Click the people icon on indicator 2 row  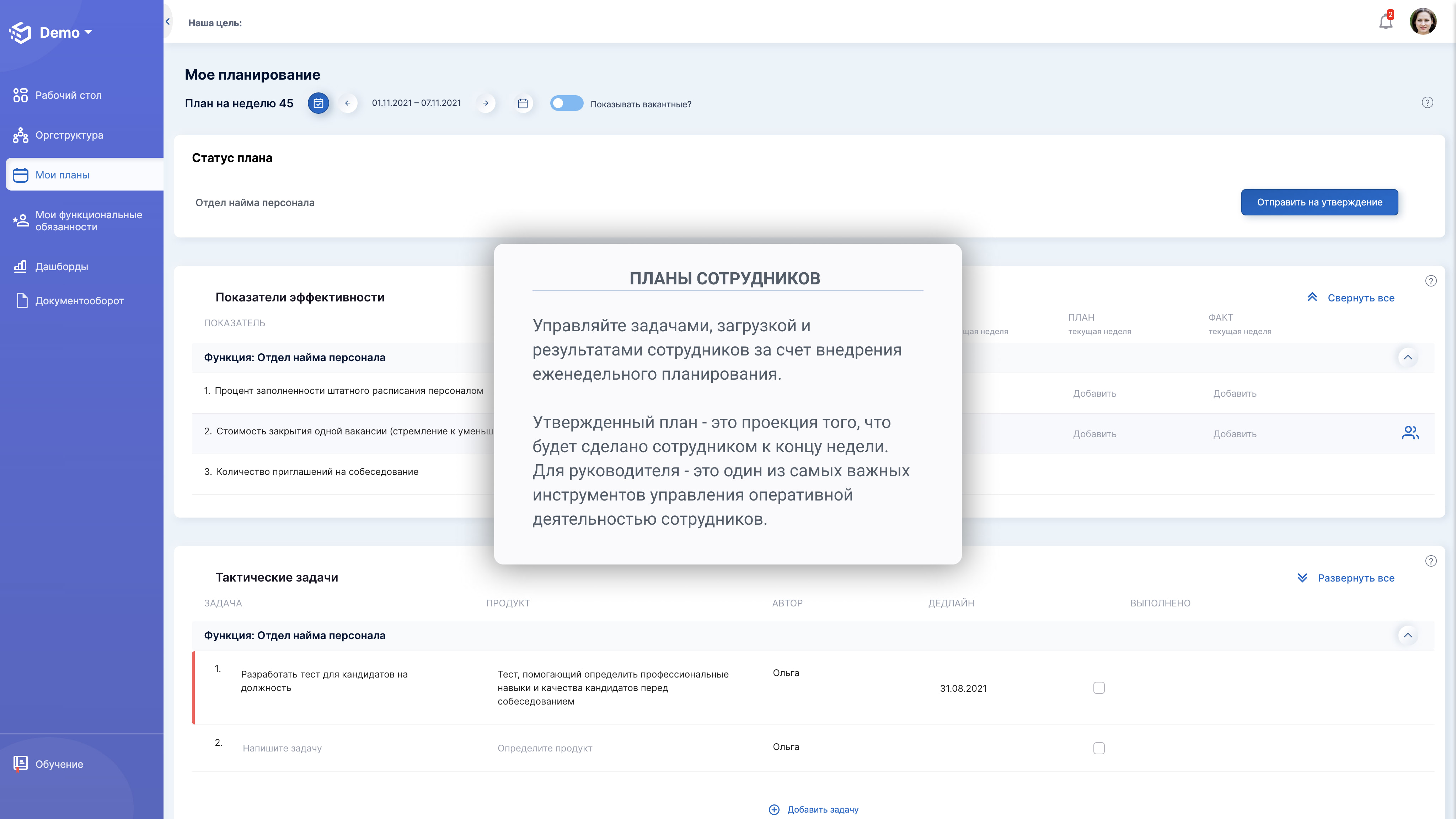tap(1410, 433)
